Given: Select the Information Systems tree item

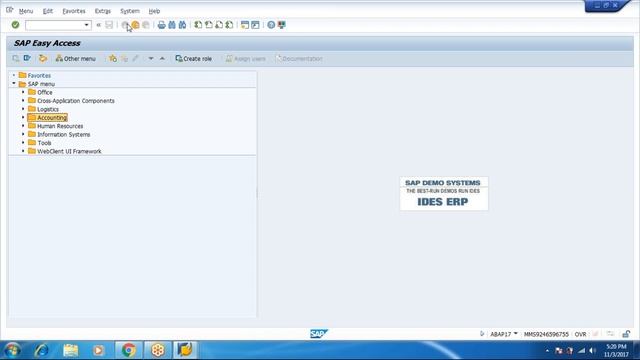Looking at the screenshot, I should coord(64,134).
